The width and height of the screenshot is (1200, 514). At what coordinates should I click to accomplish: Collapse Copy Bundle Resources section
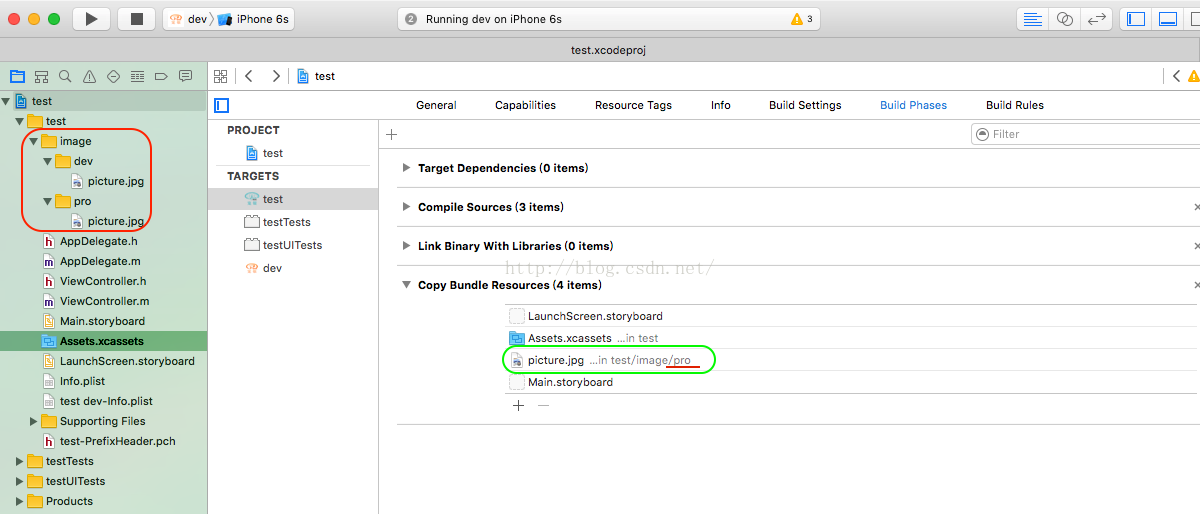click(406, 285)
